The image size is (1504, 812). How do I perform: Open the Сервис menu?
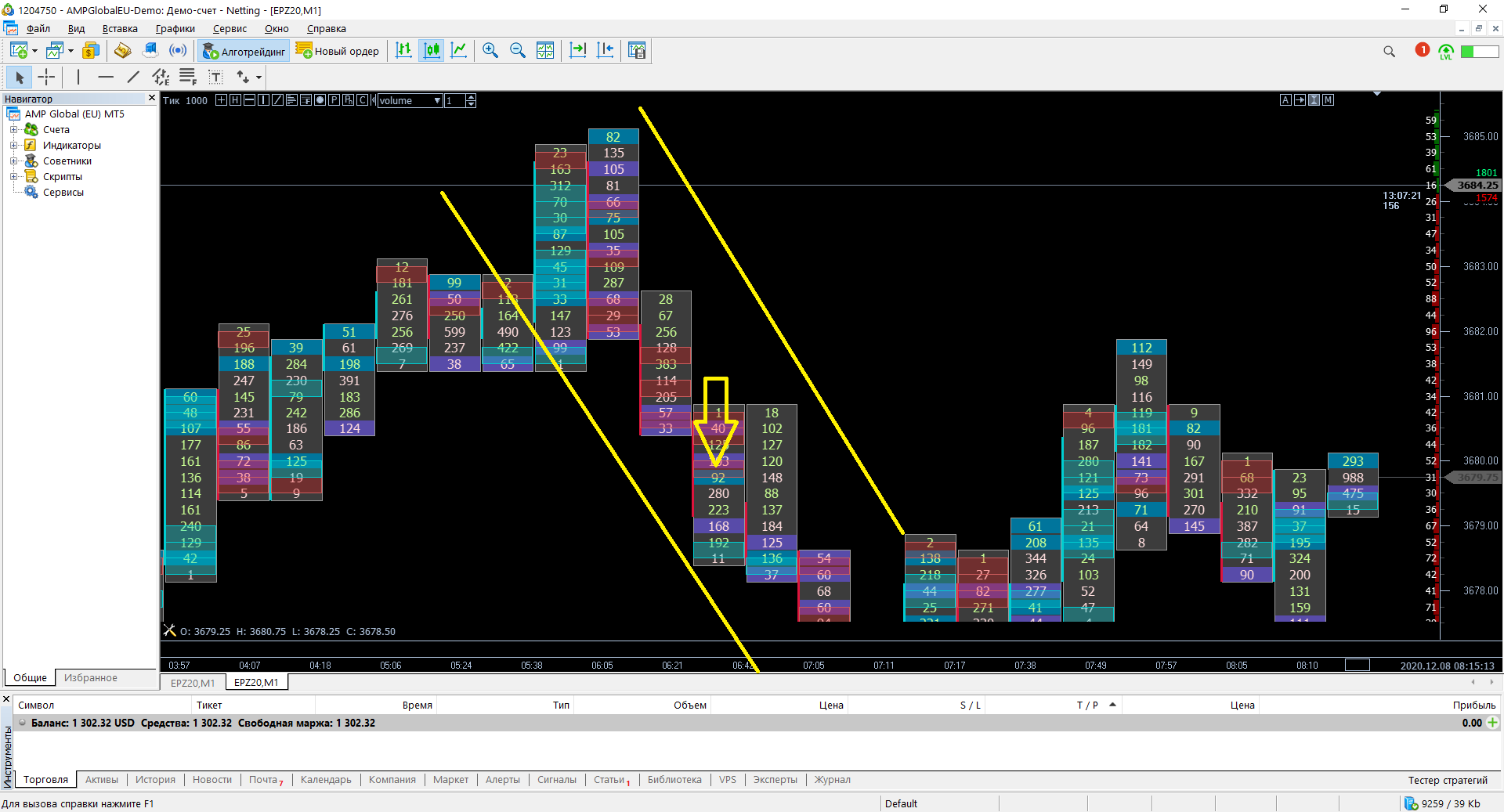[x=230, y=29]
